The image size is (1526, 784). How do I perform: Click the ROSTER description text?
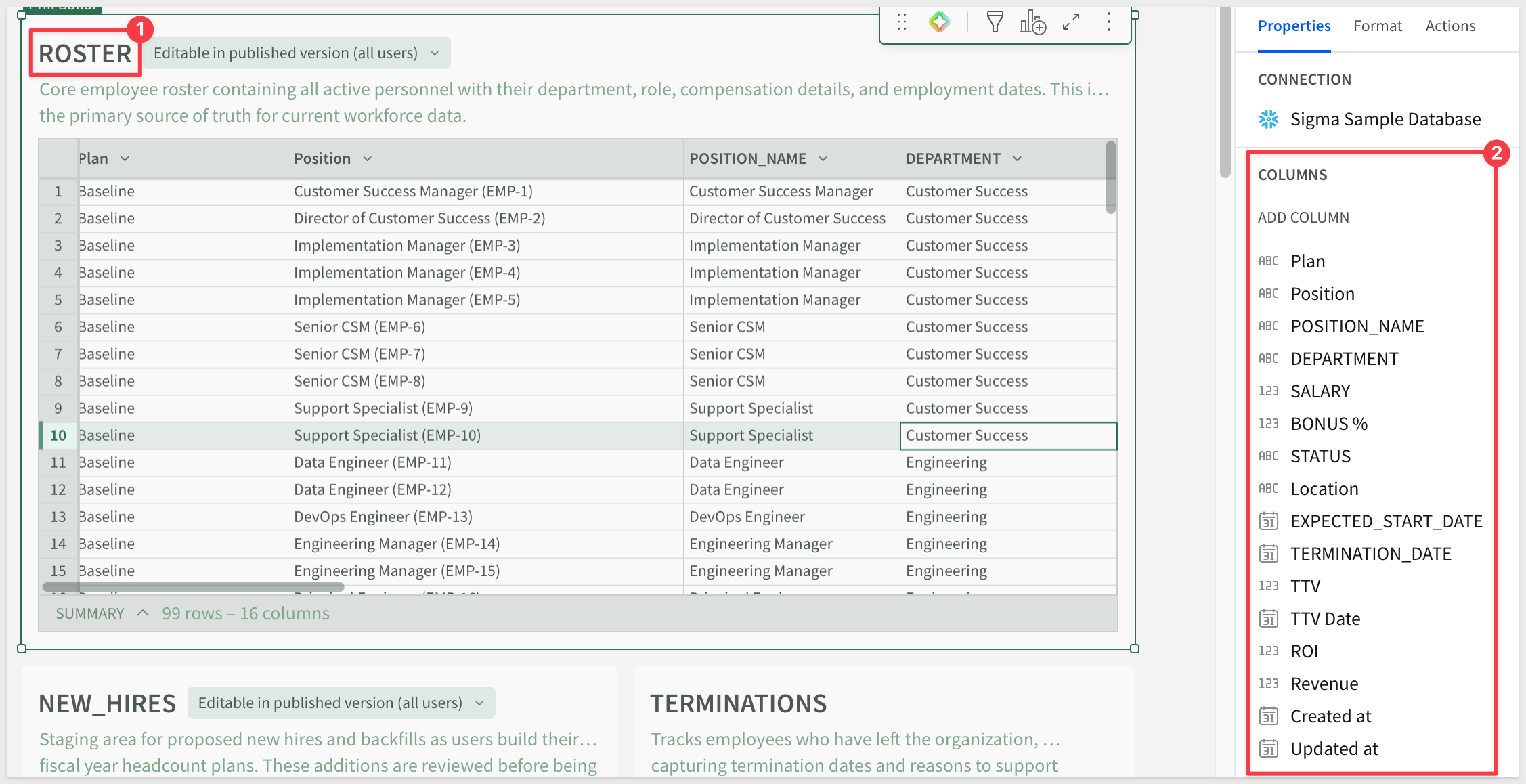[x=574, y=102]
